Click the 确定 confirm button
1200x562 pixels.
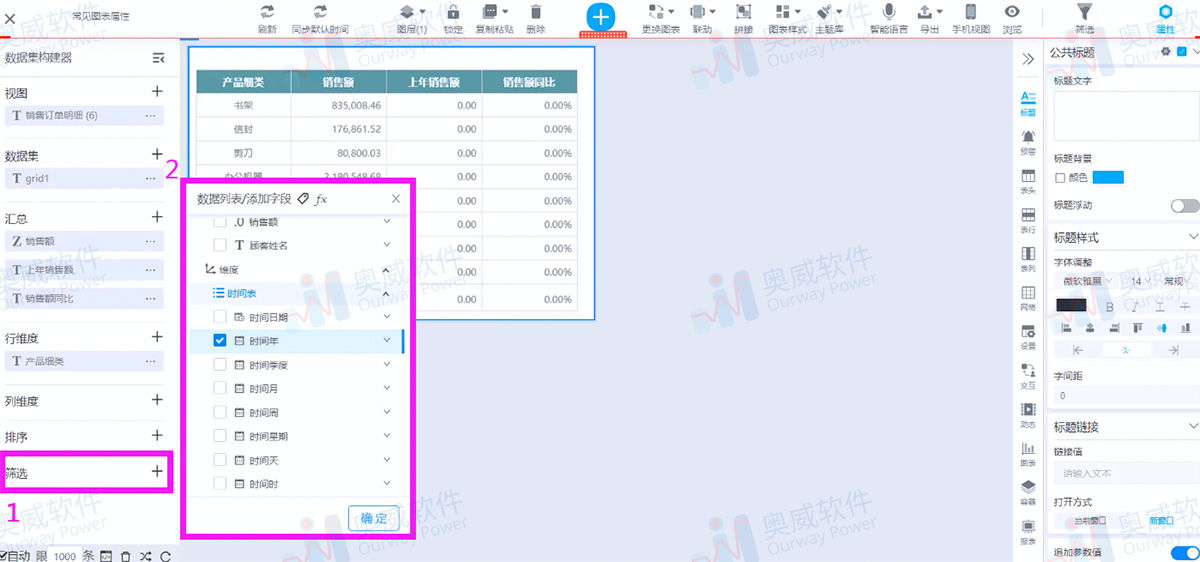[374, 518]
